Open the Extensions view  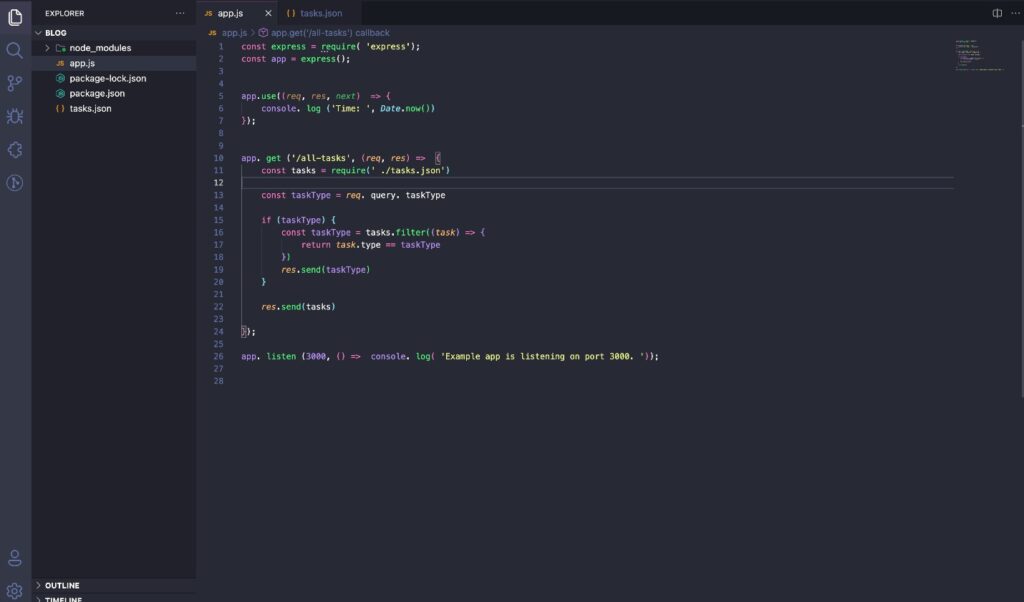point(15,149)
